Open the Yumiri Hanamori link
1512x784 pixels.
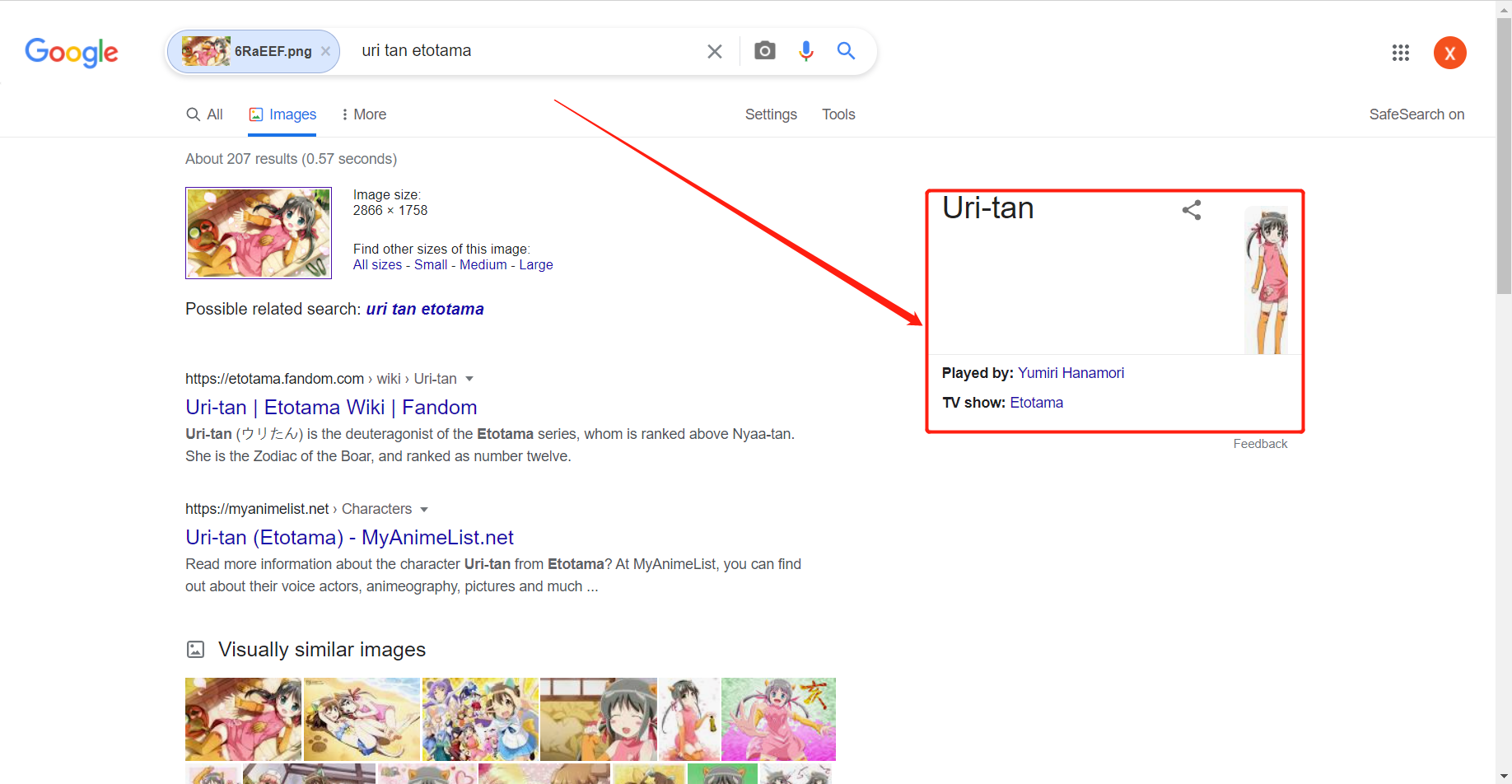pos(1071,373)
